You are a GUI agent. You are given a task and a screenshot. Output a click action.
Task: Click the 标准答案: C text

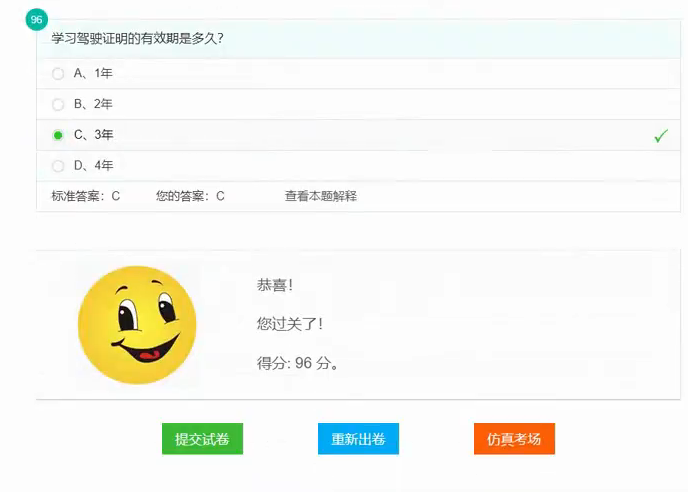pyautogui.click(x=86, y=196)
